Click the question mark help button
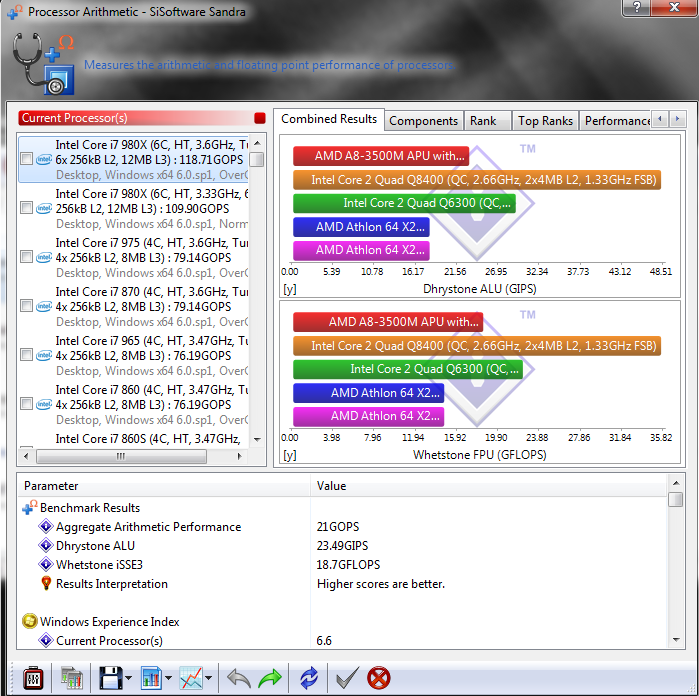This screenshot has height=696, width=699. tap(636, 7)
